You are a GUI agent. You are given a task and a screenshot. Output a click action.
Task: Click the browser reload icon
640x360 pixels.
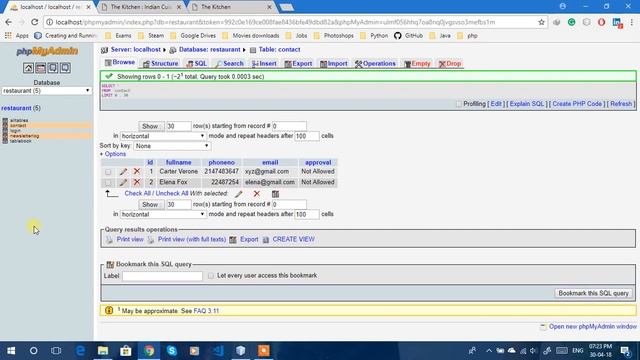coord(35,22)
